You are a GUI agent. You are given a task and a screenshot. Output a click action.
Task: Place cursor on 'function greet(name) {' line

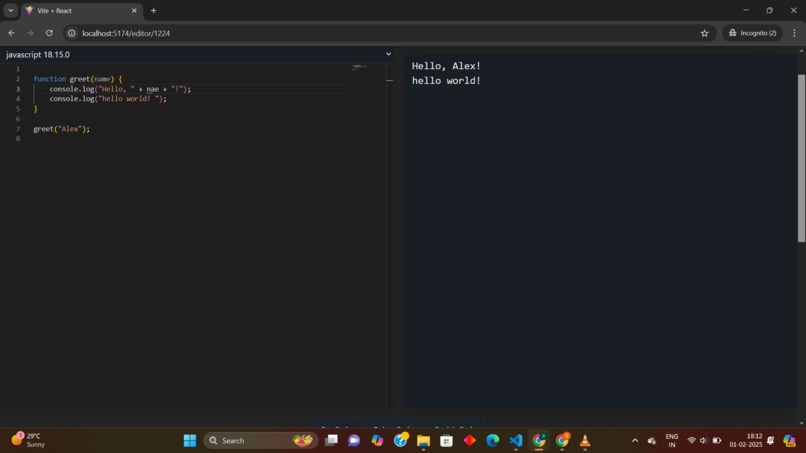[x=78, y=79]
